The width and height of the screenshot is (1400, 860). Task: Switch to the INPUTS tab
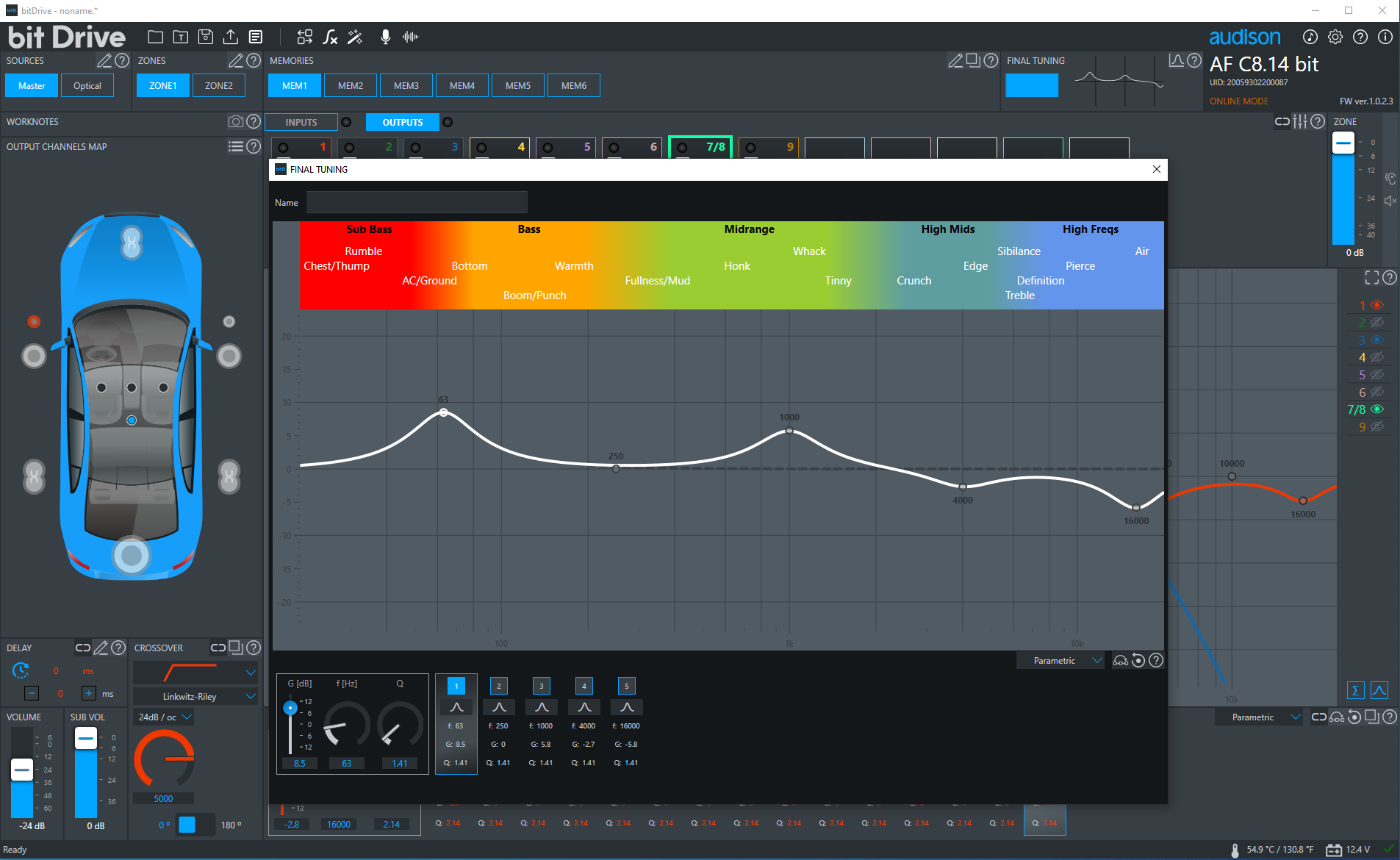coord(301,121)
